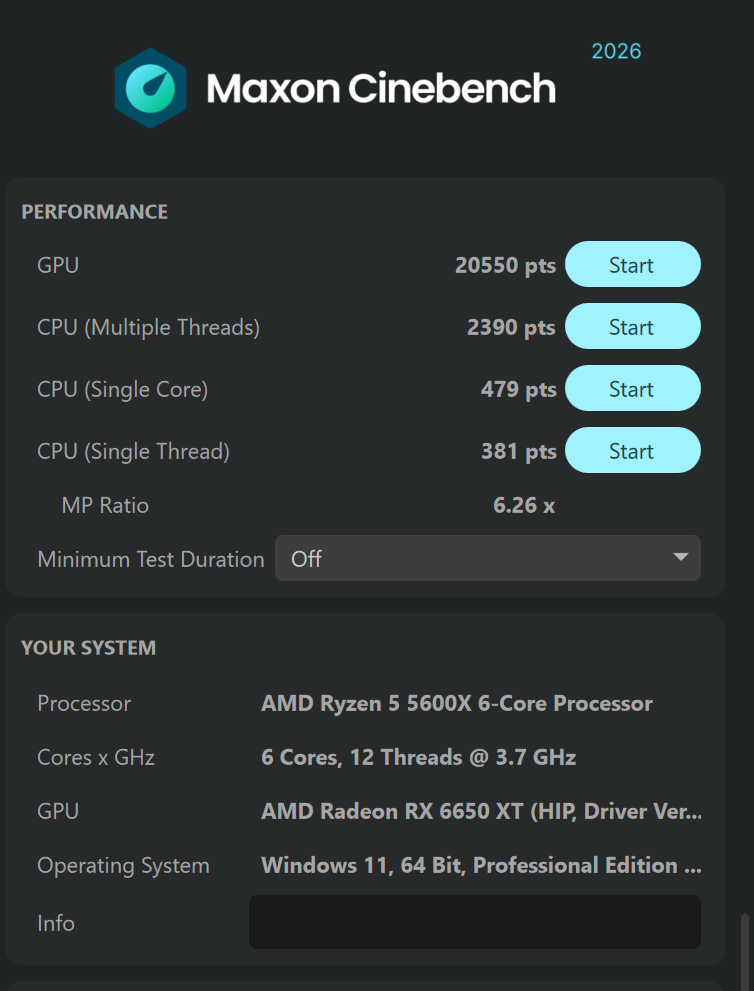The image size is (754, 991).
Task: Click the 381 pts single thread score
Action: pyautogui.click(x=518, y=451)
